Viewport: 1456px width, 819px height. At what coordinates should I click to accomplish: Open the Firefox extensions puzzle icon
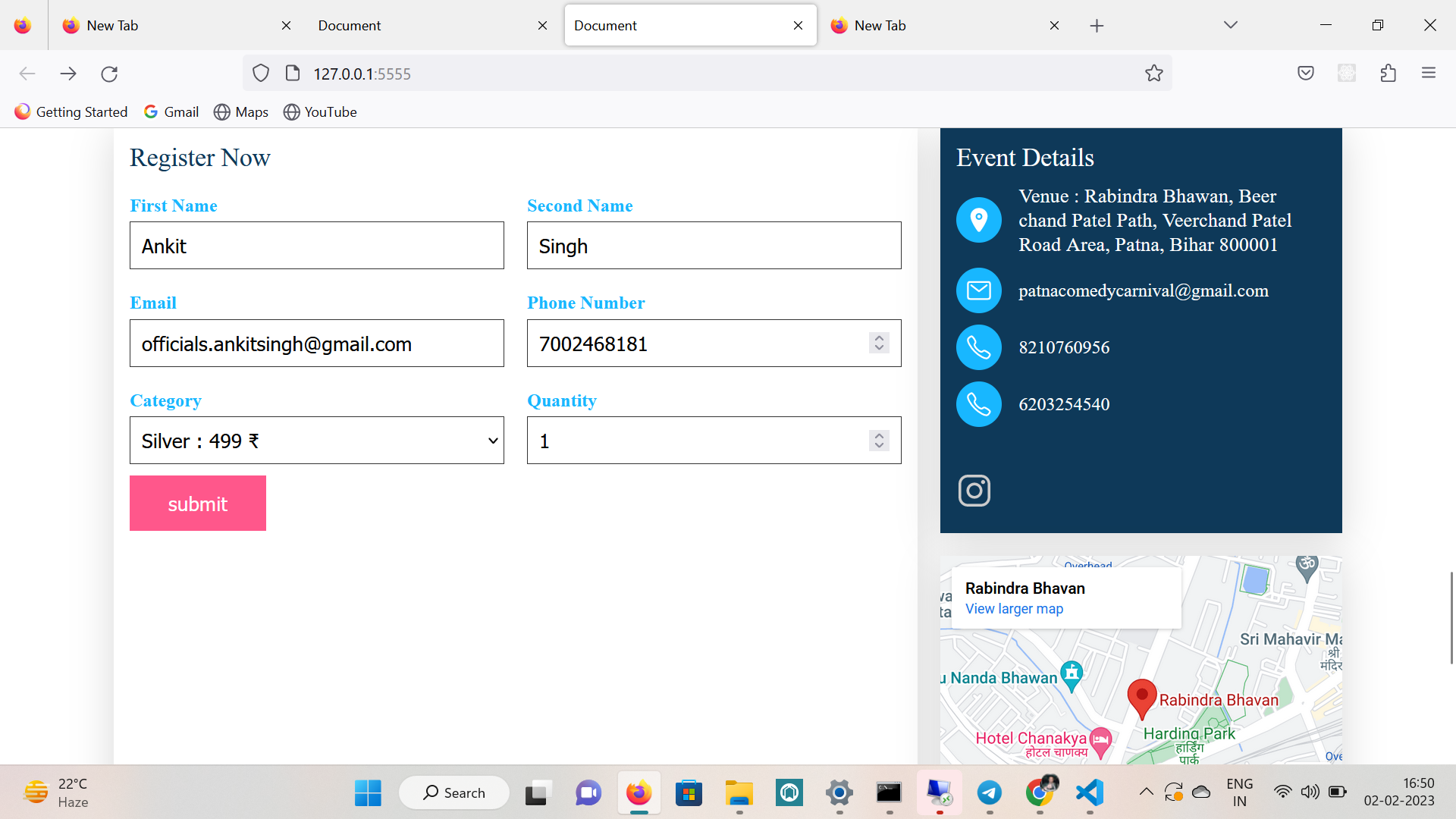coord(1389,73)
